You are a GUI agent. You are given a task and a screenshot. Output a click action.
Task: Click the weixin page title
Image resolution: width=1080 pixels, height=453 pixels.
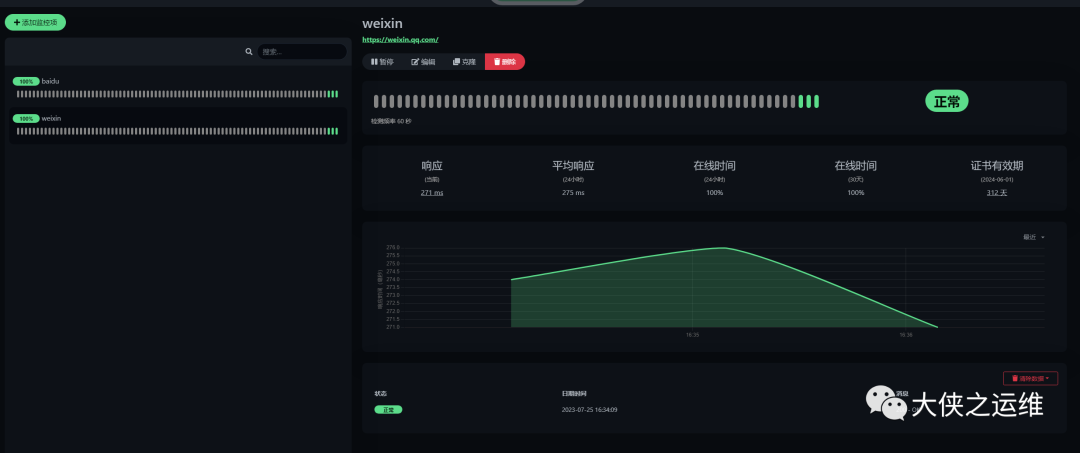click(x=382, y=24)
